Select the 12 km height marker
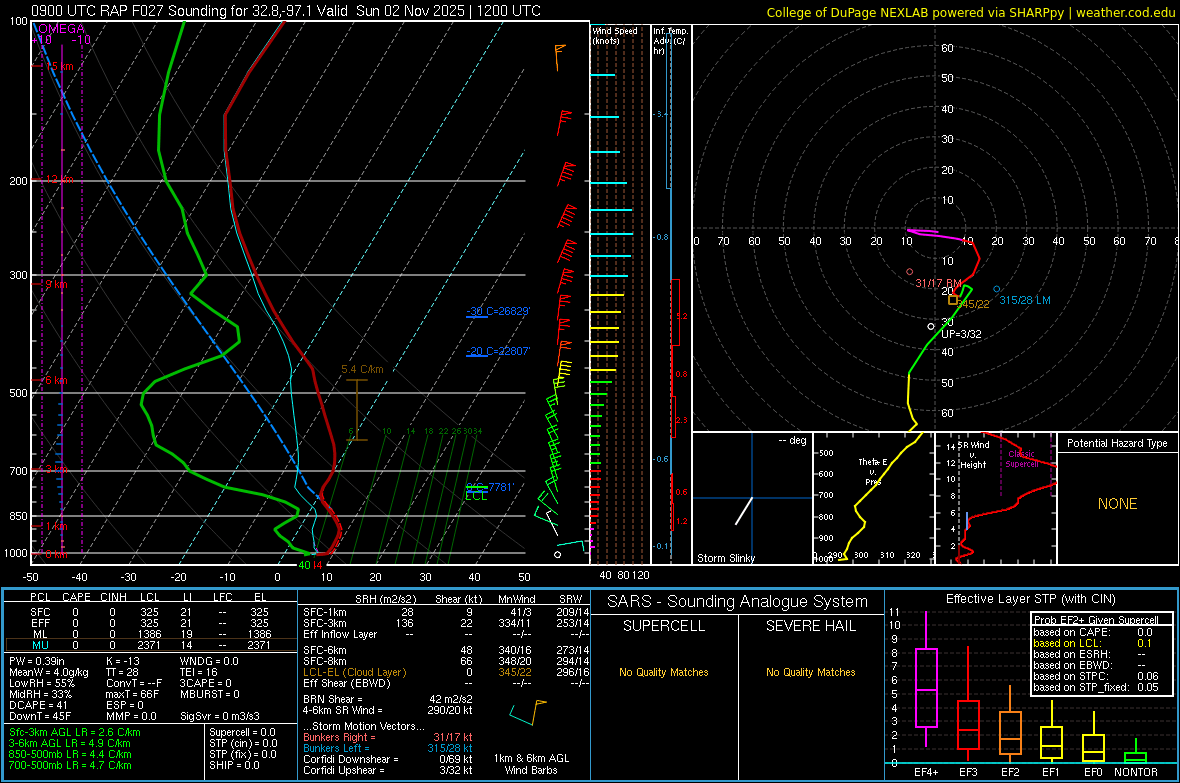The image size is (1180, 783). [x=59, y=179]
